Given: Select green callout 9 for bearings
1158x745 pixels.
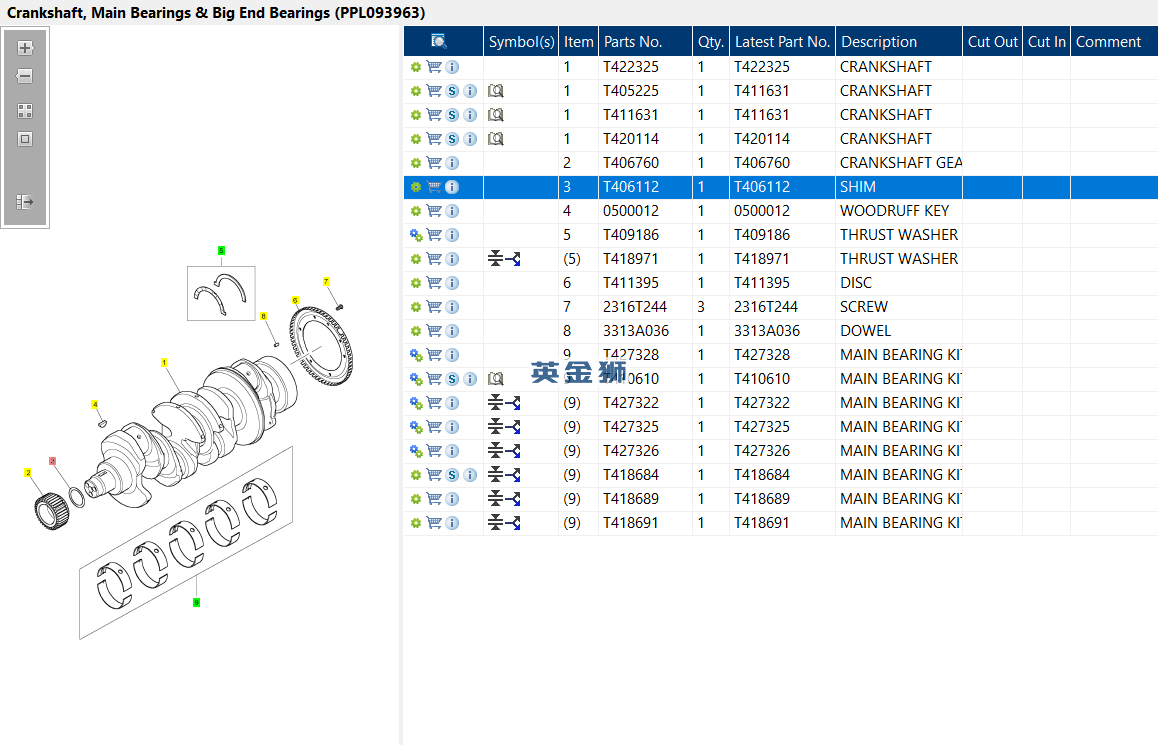Looking at the screenshot, I should [x=196, y=602].
